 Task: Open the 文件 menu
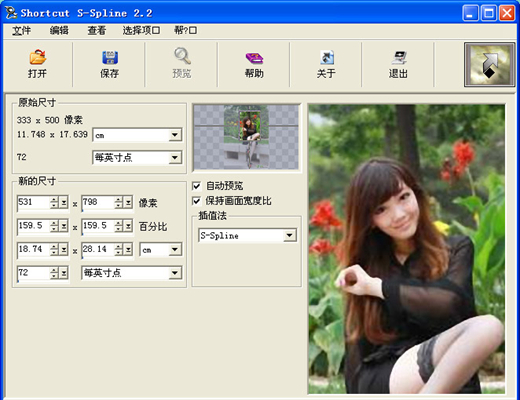[22, 31]
